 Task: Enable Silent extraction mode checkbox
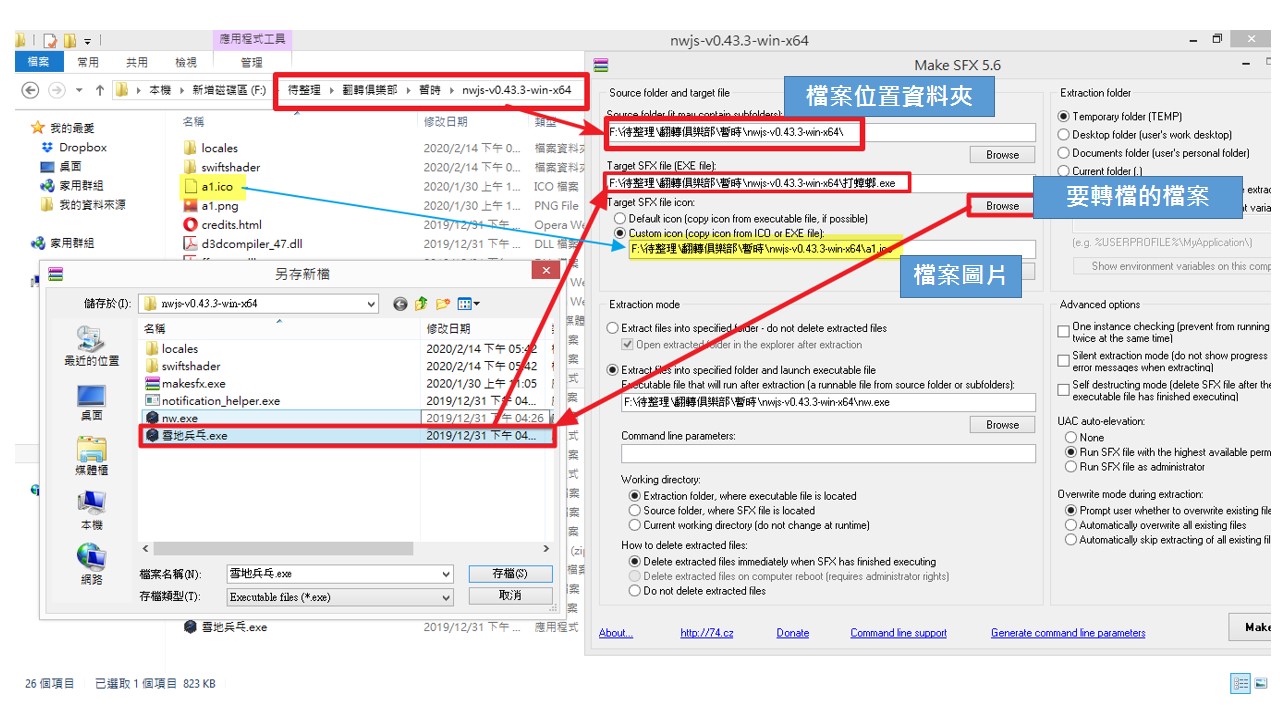coord(1064,360)
